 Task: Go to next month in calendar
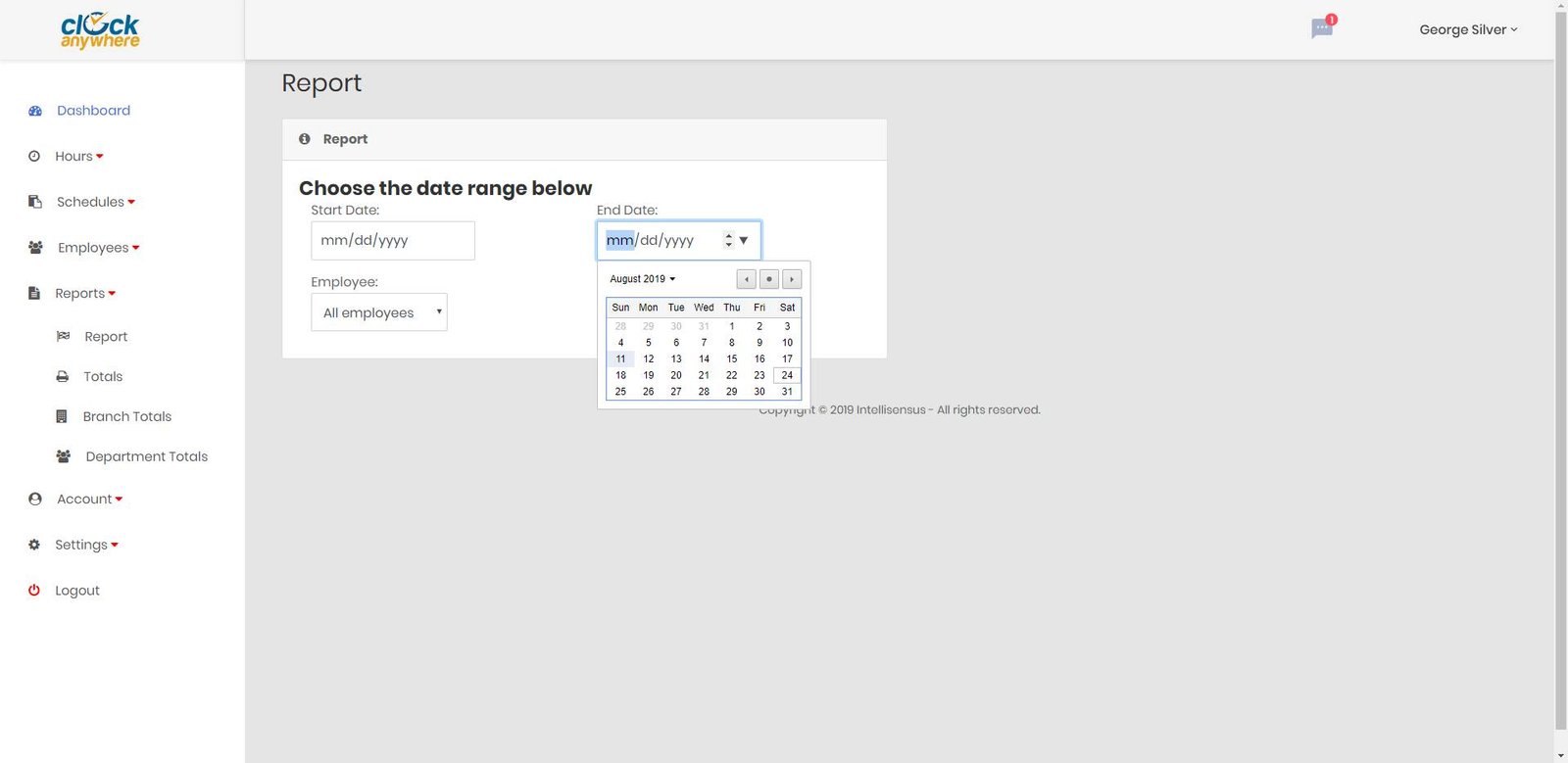(792, 279)
